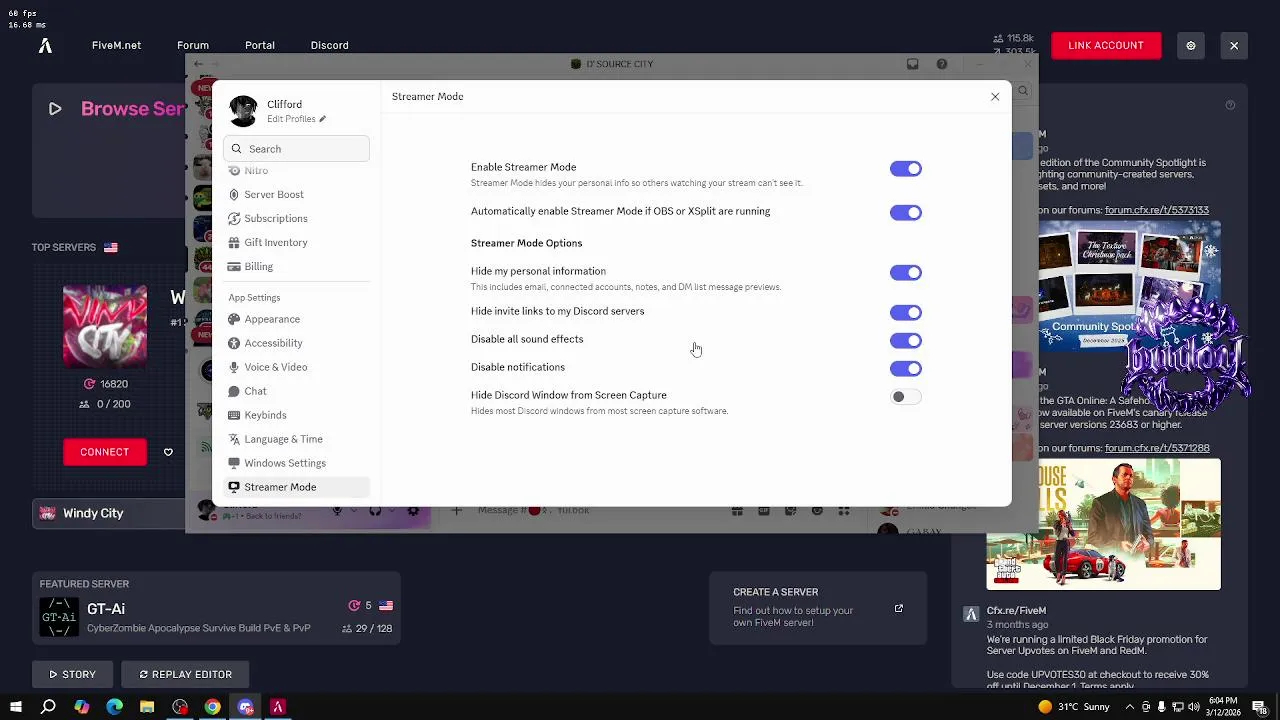Open Billing settings

[296, 267]
